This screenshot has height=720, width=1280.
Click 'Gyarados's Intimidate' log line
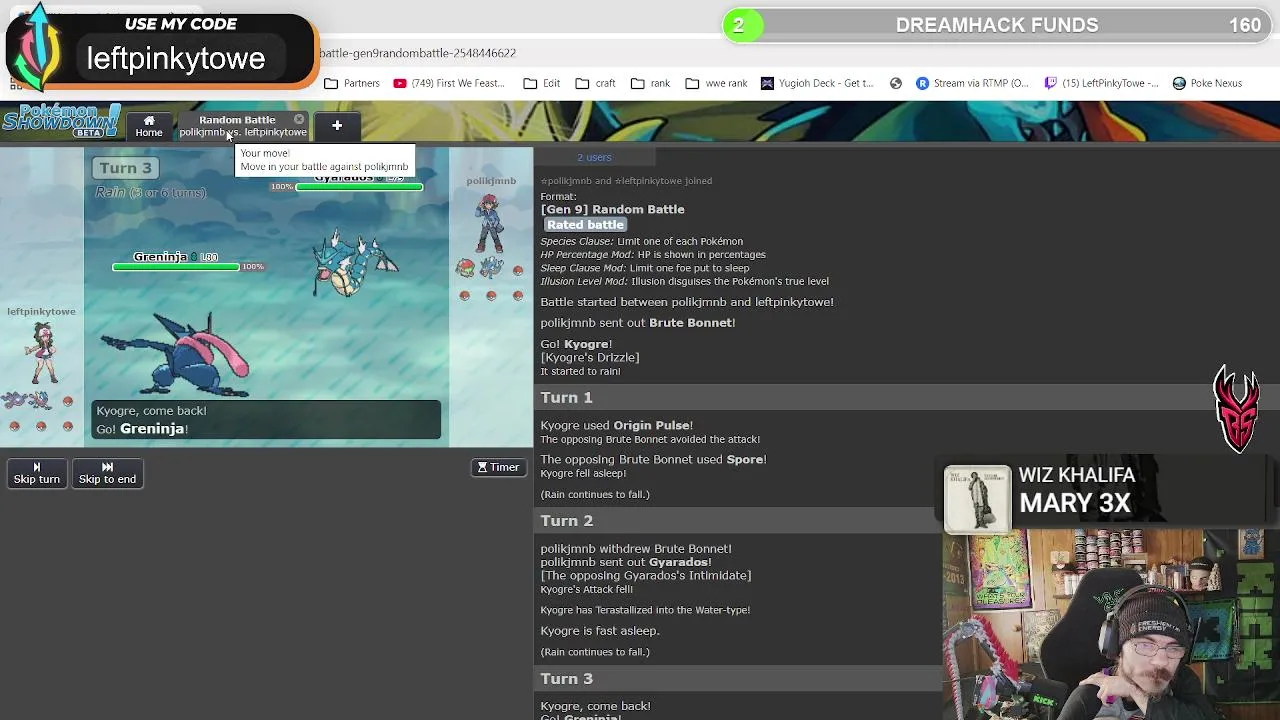pyautogui.click(x=645, y=575)
